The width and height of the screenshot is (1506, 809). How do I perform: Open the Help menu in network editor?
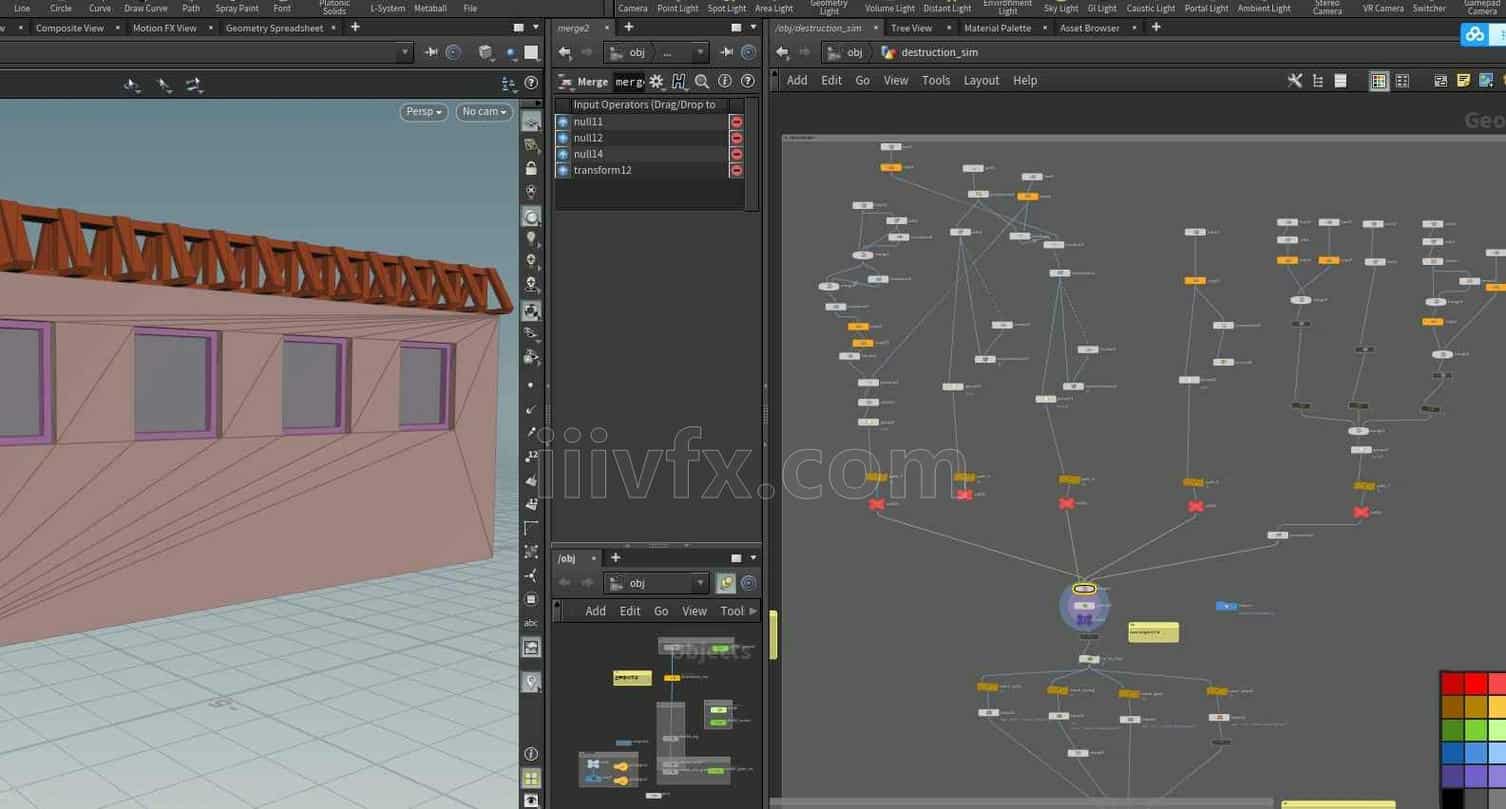[x=1025, y=80]
